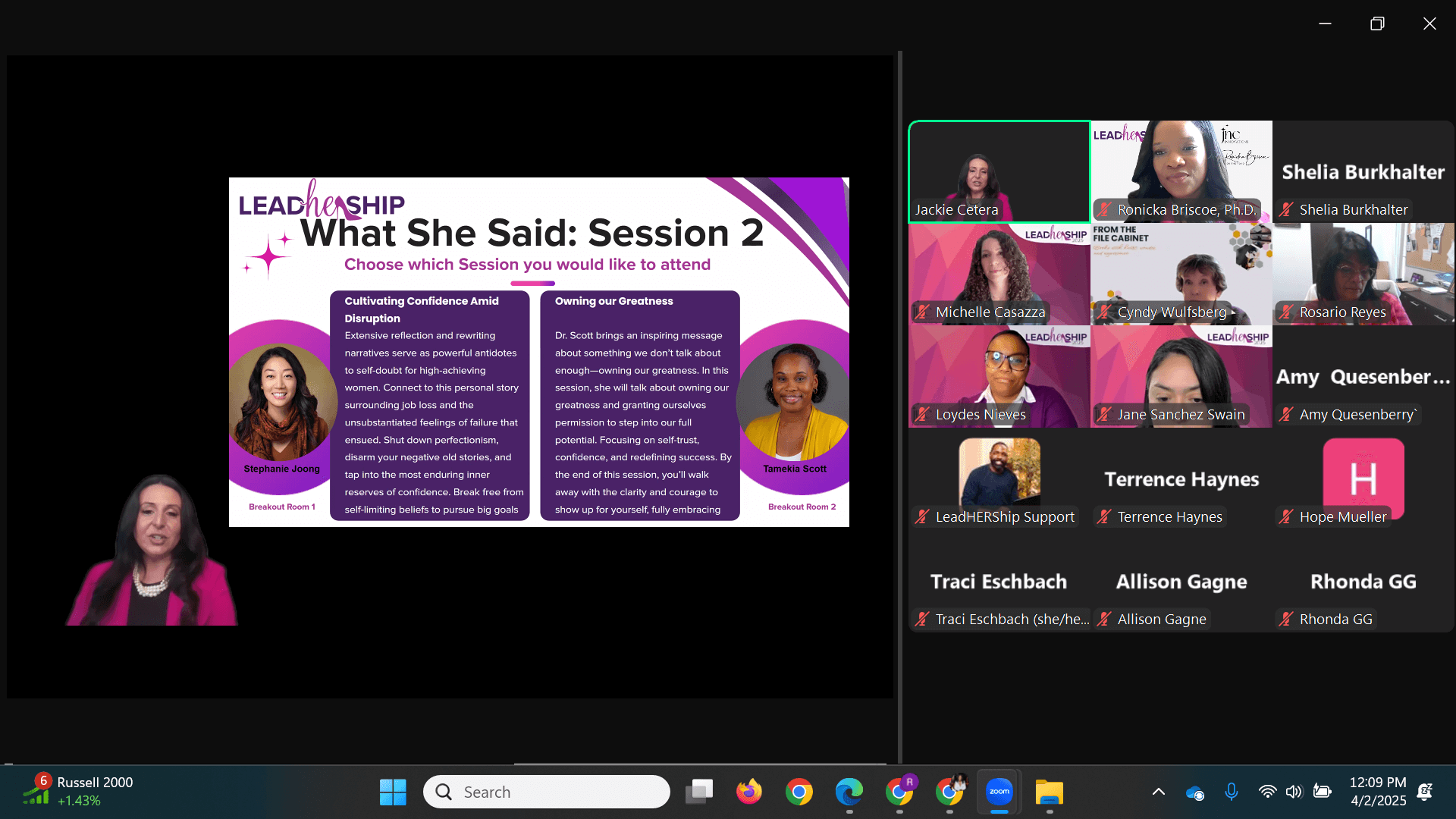Select Jackie Cetera's video tile
Viewport: 1456px width, 819px height.
pos(999,171)
